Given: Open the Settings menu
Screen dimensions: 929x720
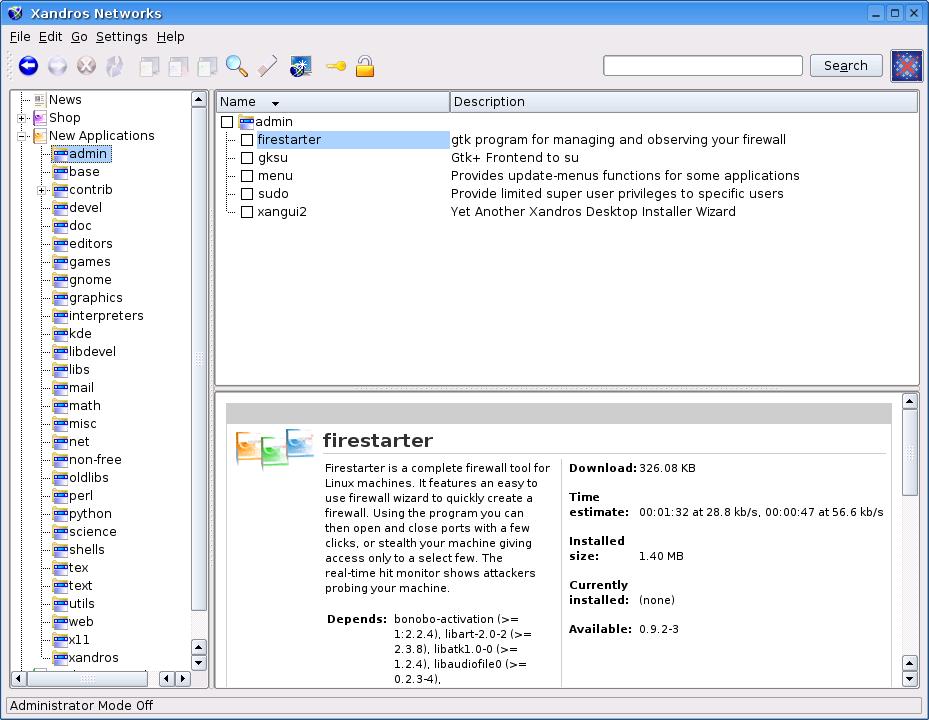Looking at the screenshot, I should pos(121,37).
